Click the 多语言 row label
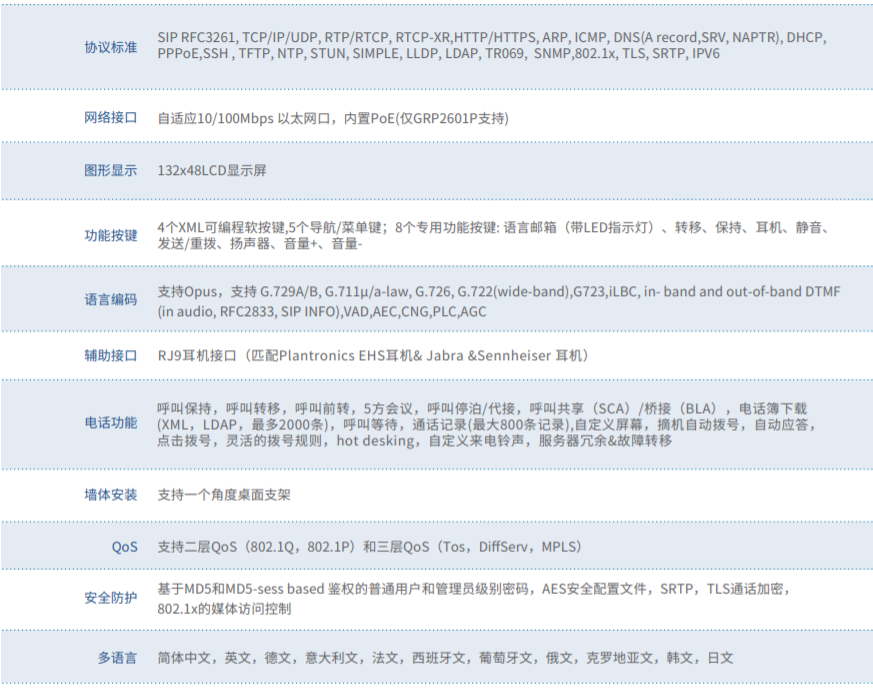 click(117, 658)
